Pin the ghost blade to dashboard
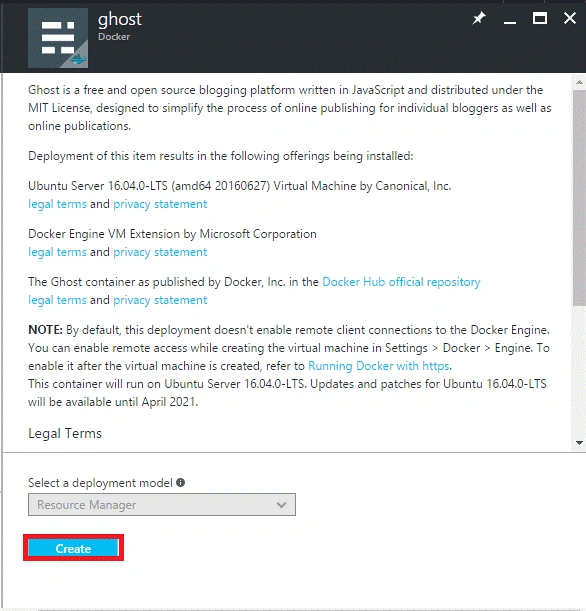The image size is (586, 611). 479,18
